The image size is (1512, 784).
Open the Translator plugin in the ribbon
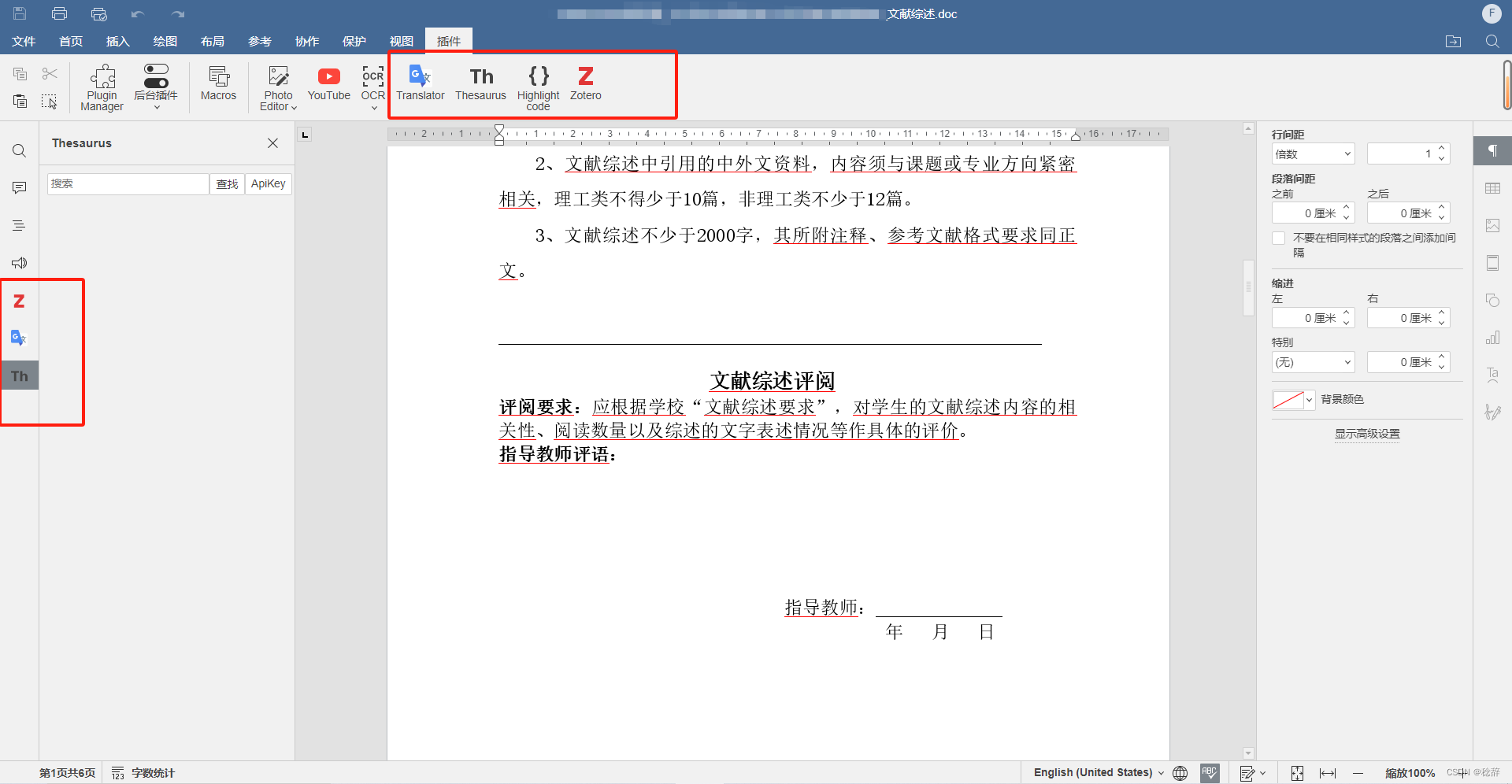click(420, 83)
